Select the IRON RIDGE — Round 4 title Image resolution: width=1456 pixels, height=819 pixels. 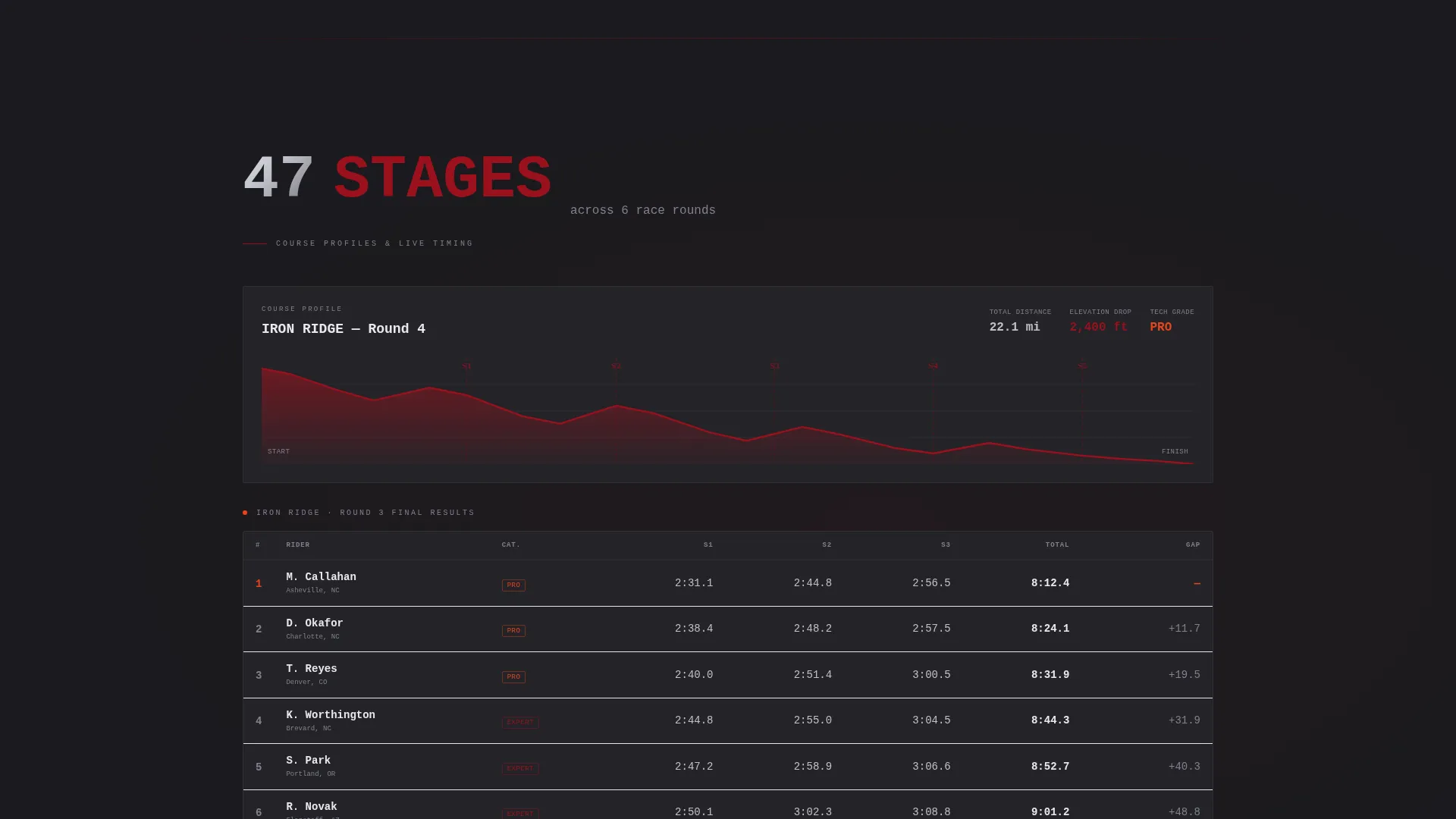pos(344,328)
